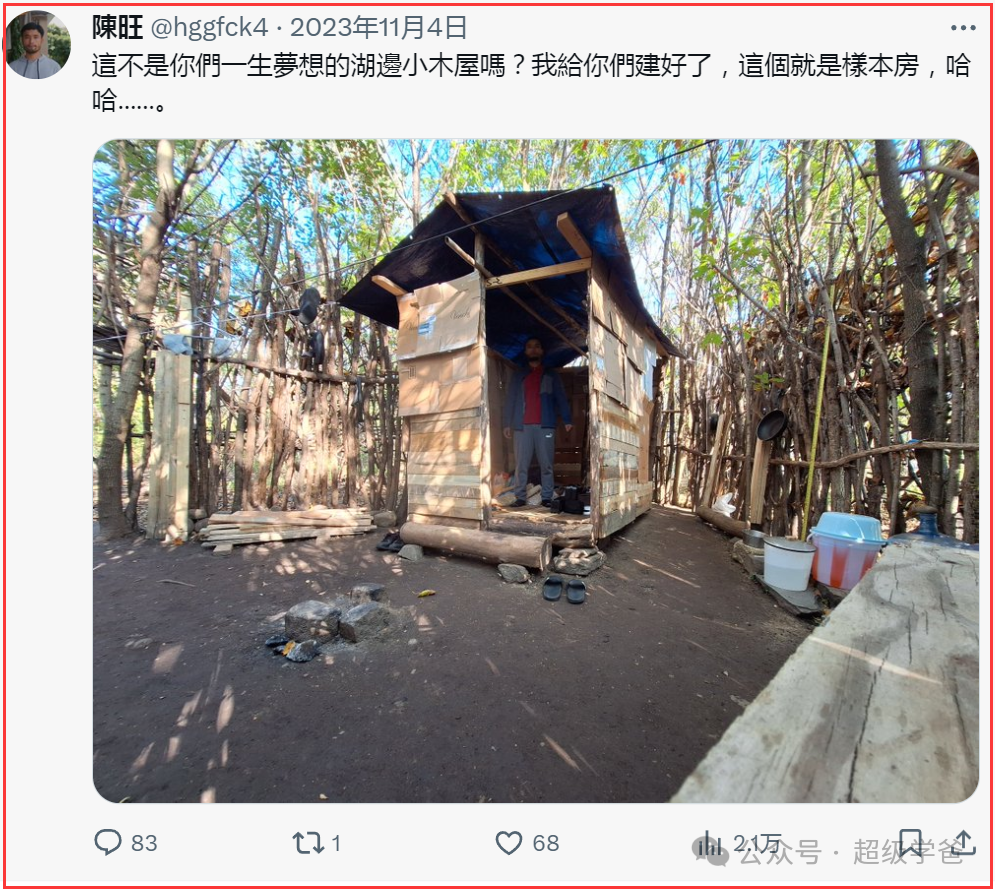Click the retweet arrows icon
This screenshot has width=995, height=892.
[x=308, y=843]
